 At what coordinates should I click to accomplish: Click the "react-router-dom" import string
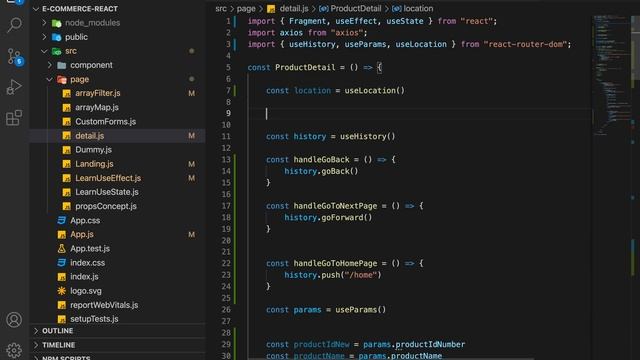pyautogui.click(x=525, y=44)
